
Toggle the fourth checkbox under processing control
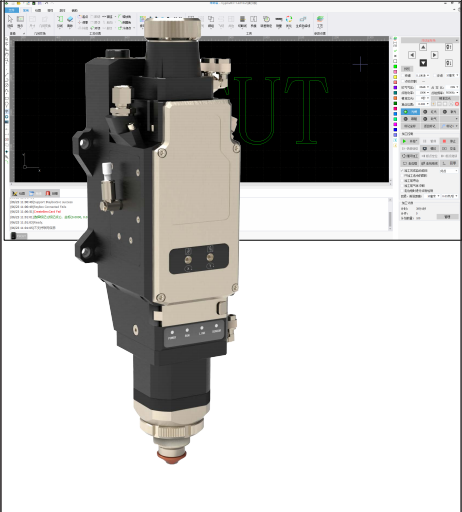click(403, 186)
